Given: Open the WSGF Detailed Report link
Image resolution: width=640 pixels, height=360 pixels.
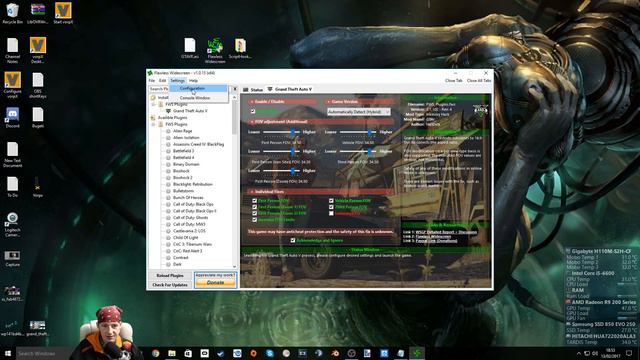Looking at the screenshot, I should [446, 232].
